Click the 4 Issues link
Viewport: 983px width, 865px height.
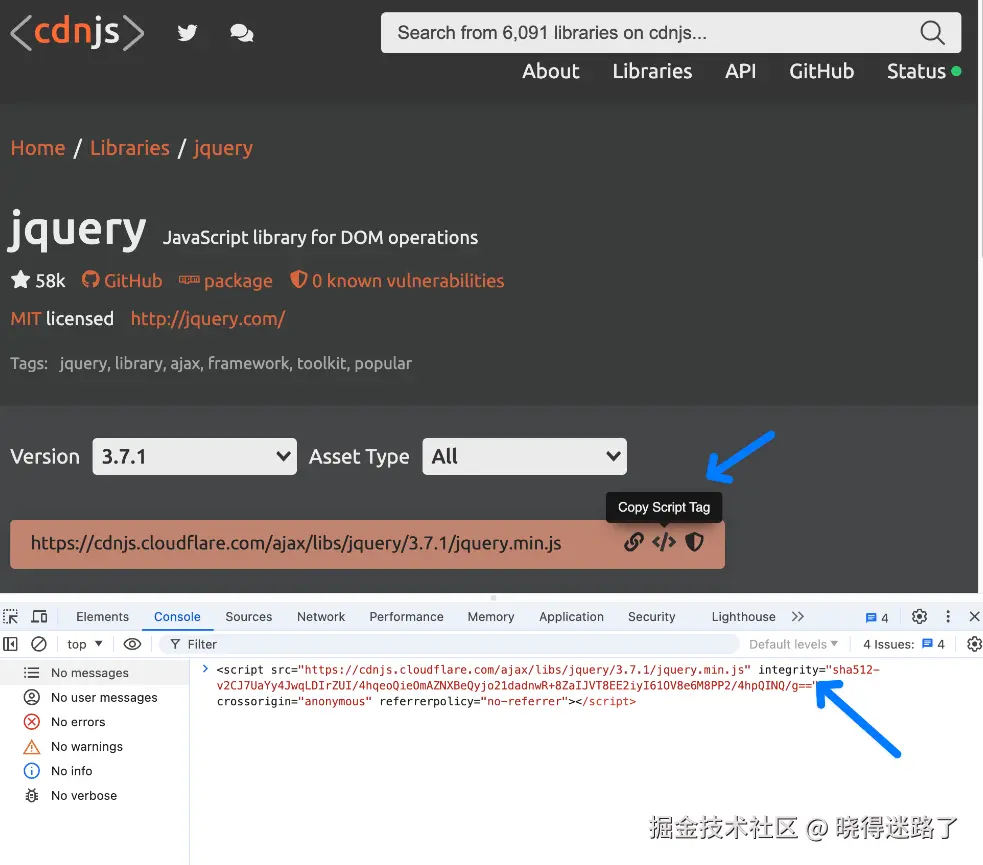coord(903,644)
